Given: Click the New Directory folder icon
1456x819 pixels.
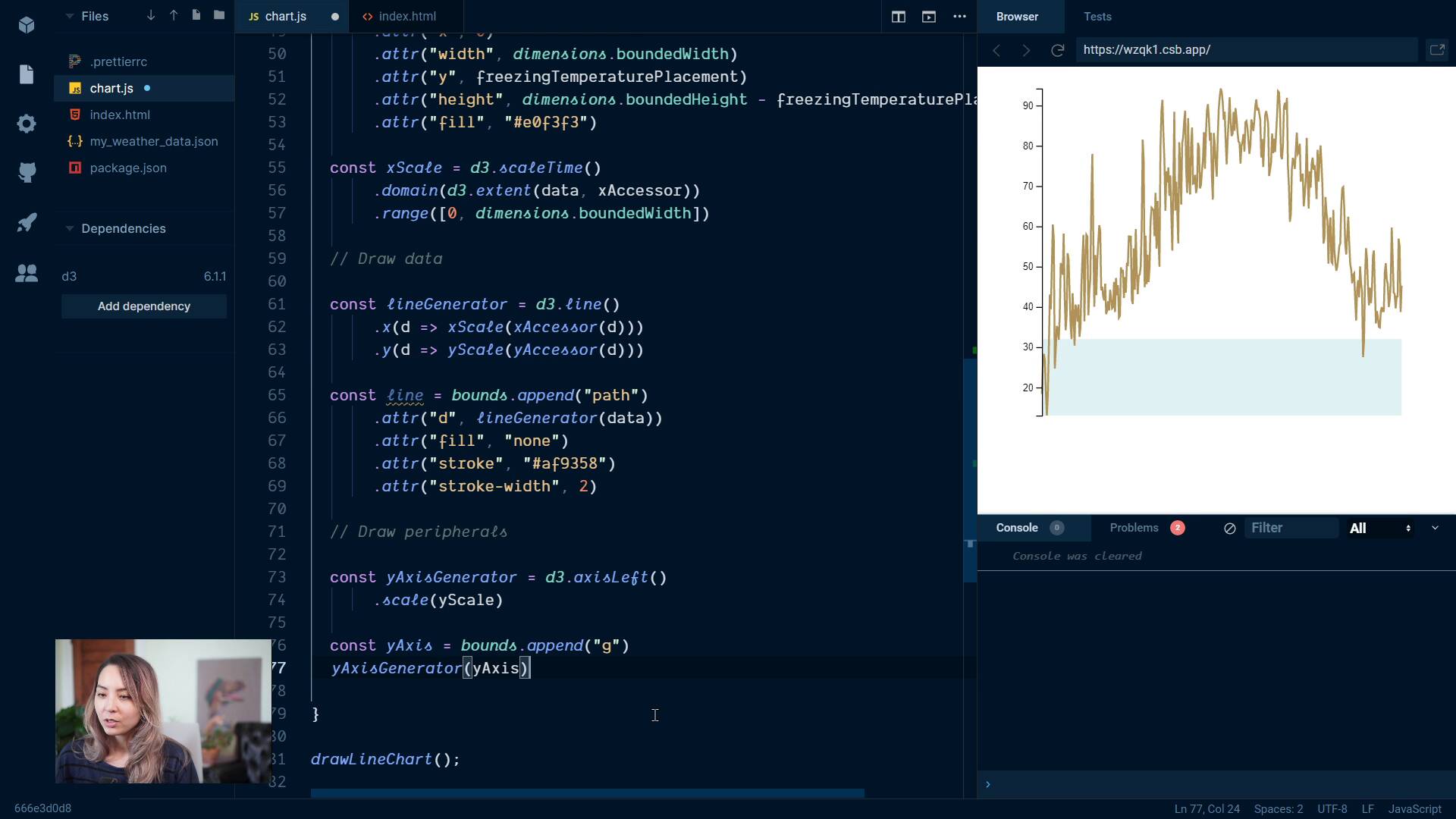Looking at the screenshot, I should point(219,15).
